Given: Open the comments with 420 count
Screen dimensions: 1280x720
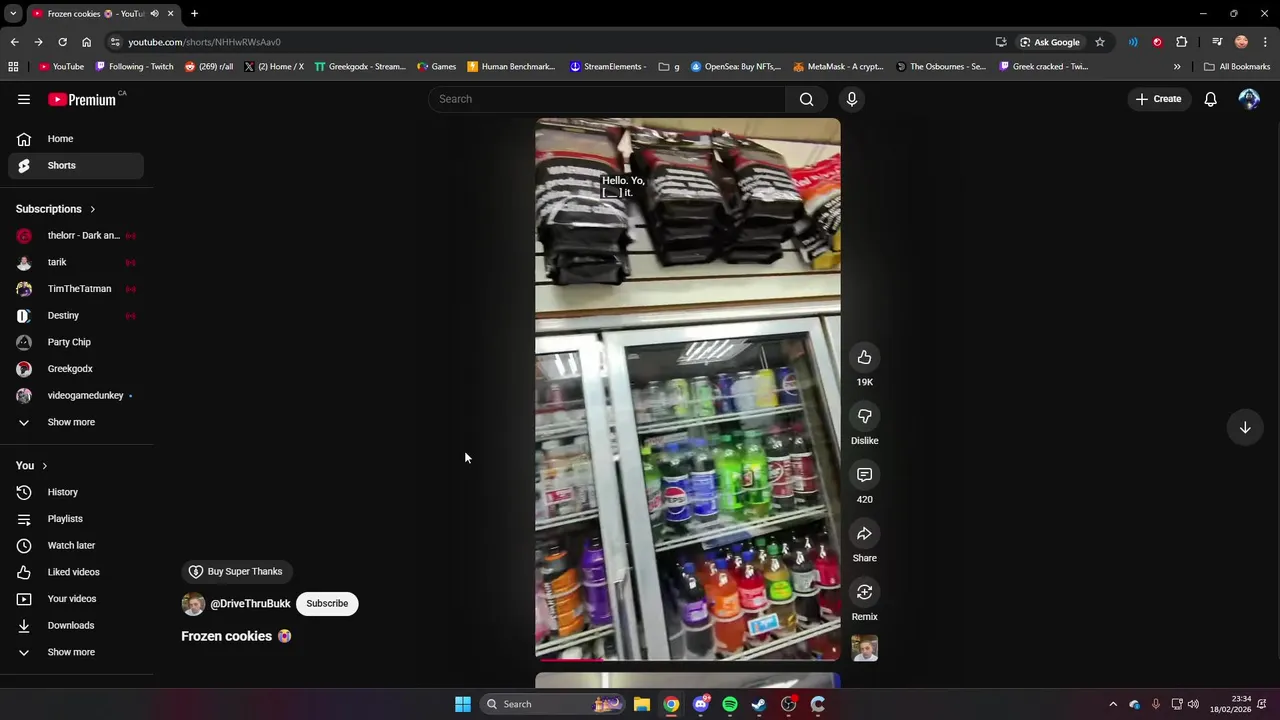Looking at the screenshot, I should coord(864,475).
